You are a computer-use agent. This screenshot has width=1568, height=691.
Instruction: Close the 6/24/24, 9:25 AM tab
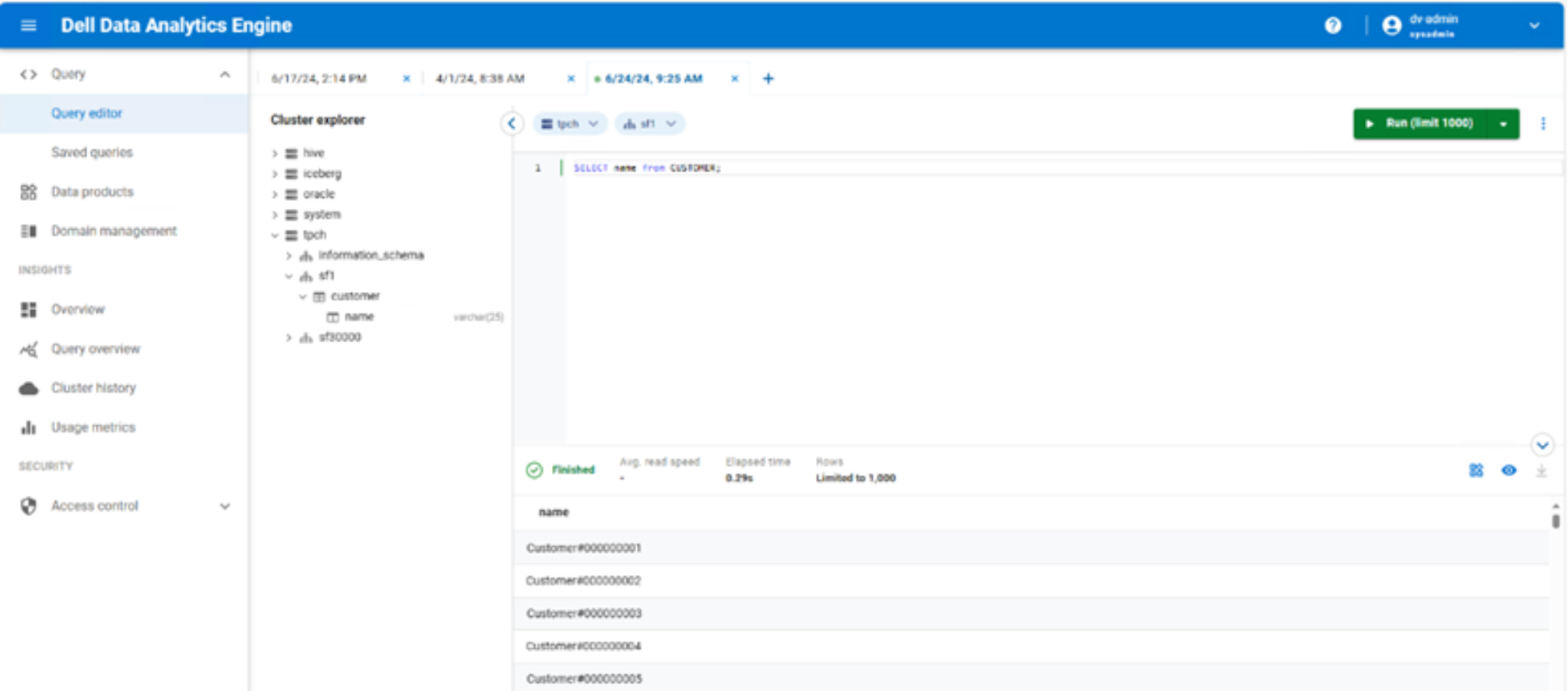tap(734, 79)
